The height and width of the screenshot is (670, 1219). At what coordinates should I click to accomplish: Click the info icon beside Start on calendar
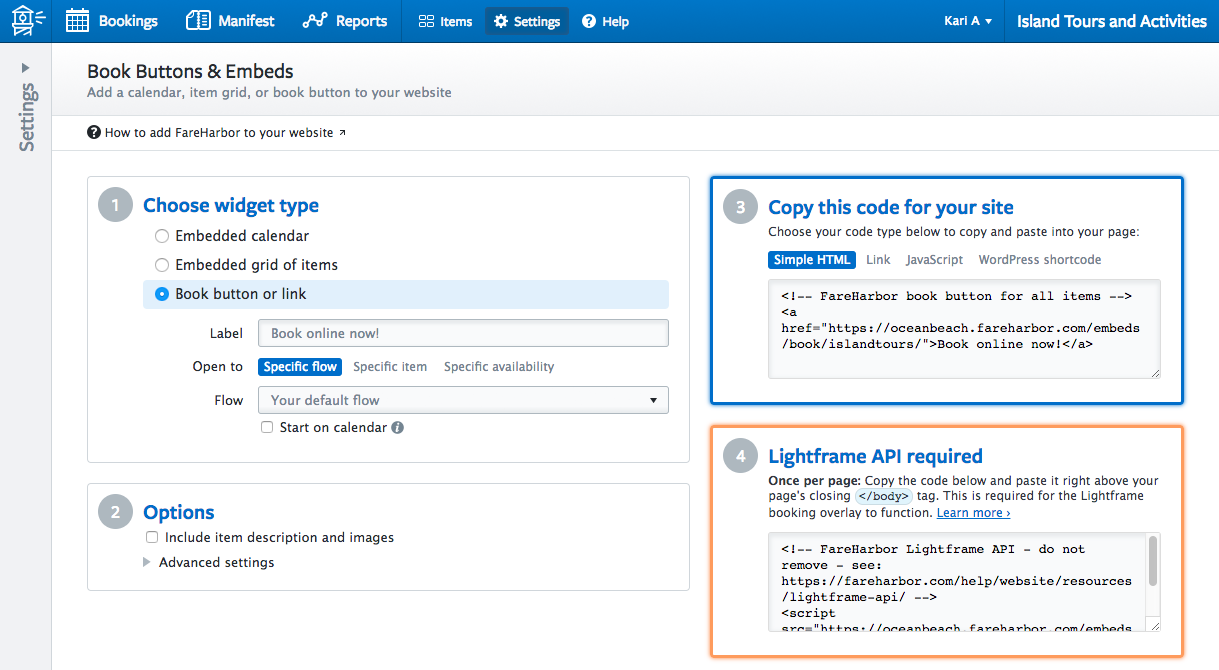[x=398, y=428]
